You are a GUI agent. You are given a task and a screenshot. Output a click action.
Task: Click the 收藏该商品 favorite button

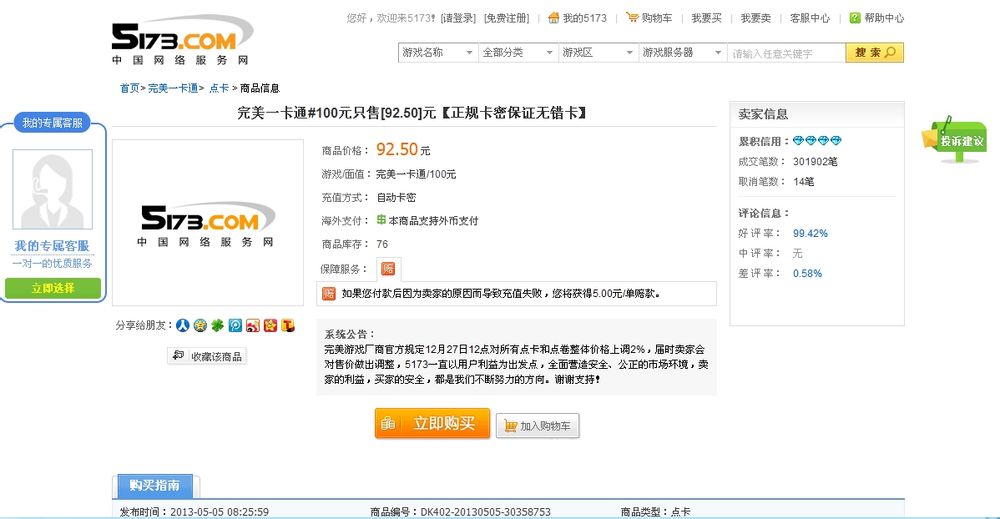point(207,356)
